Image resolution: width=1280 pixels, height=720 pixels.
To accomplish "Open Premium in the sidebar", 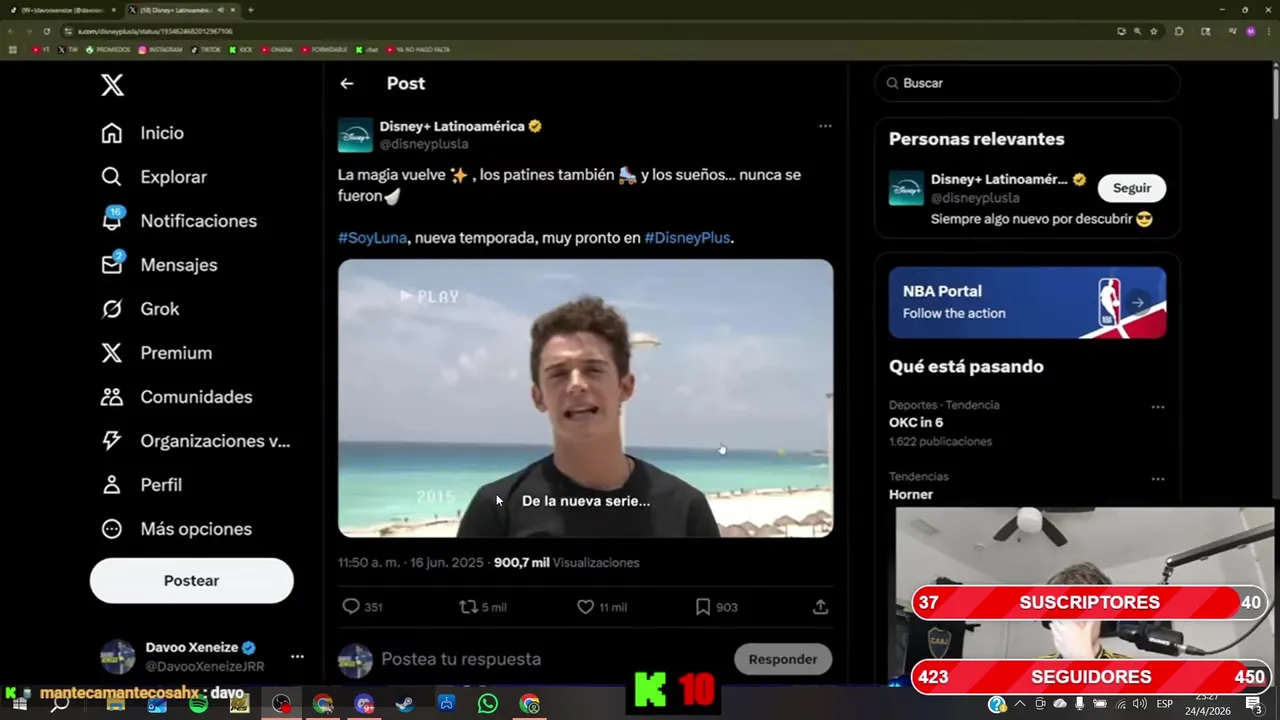I will (156, 353).
